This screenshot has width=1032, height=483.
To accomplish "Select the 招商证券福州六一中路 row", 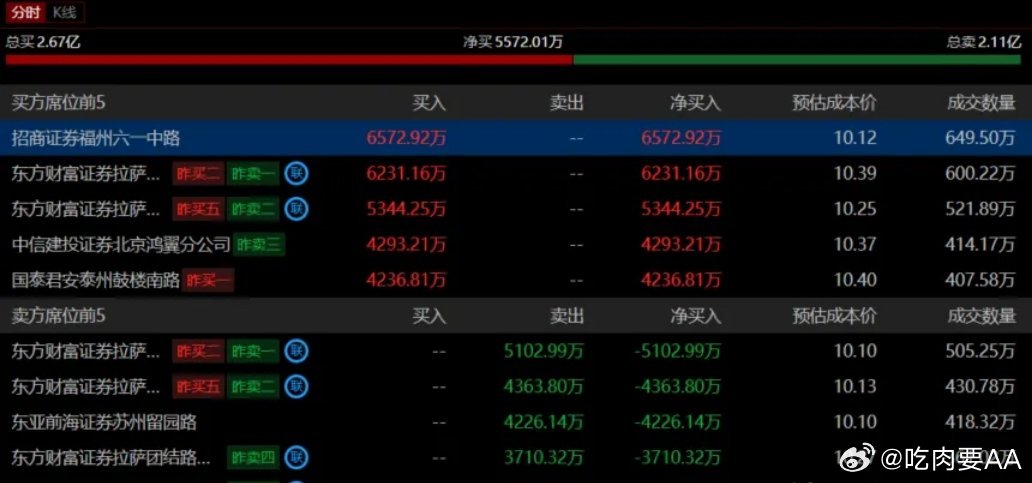I will point(516,138).
